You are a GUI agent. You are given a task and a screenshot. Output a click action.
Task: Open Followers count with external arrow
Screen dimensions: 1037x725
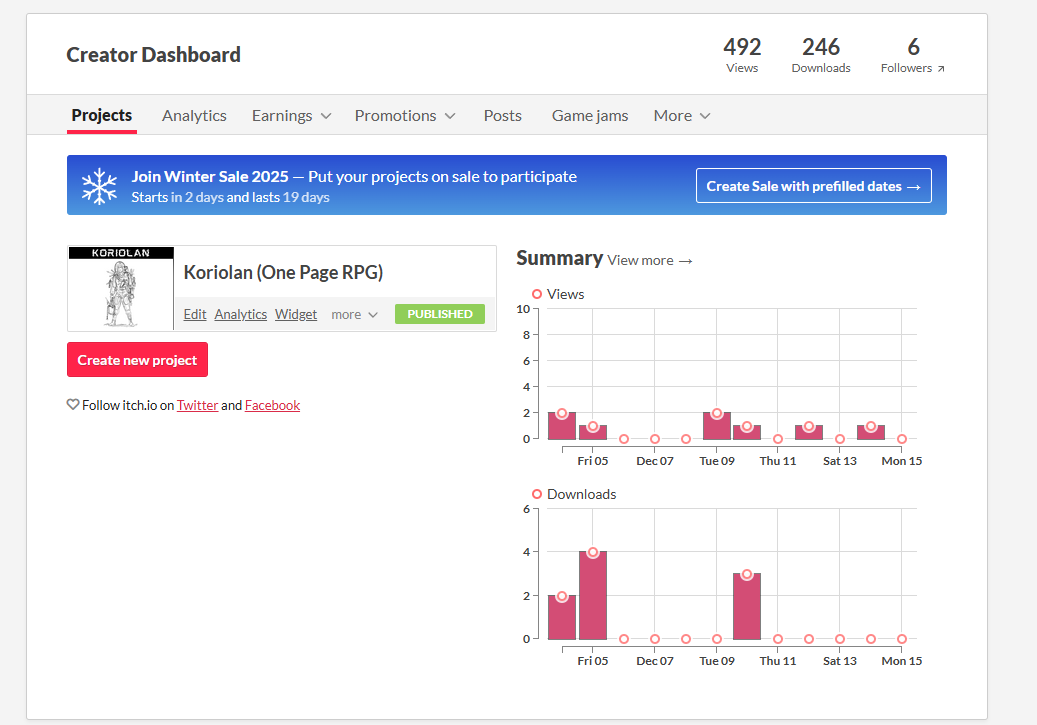[x=912, y=56]
